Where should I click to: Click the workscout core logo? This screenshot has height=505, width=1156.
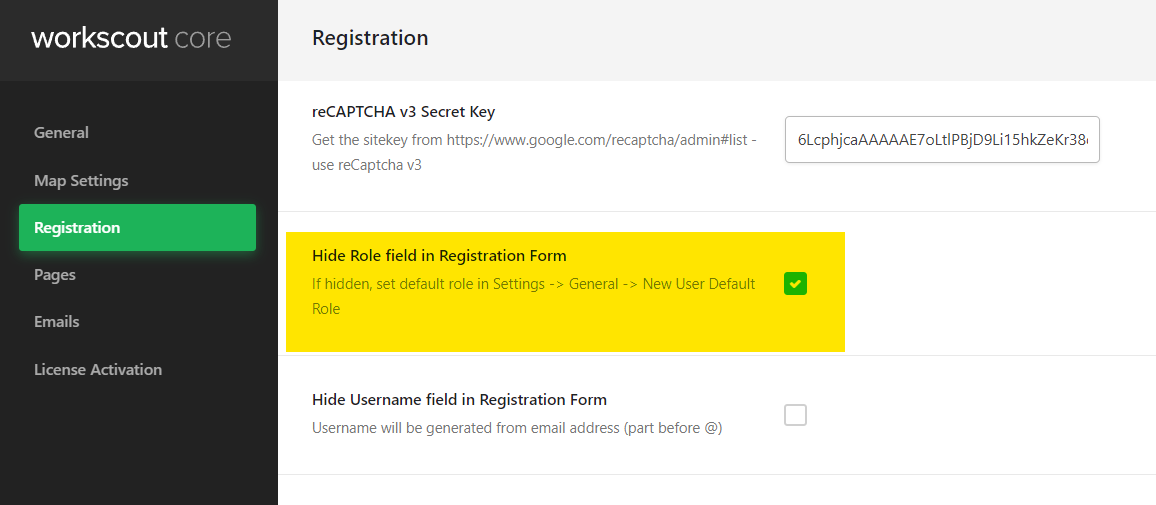coord(131,39)
